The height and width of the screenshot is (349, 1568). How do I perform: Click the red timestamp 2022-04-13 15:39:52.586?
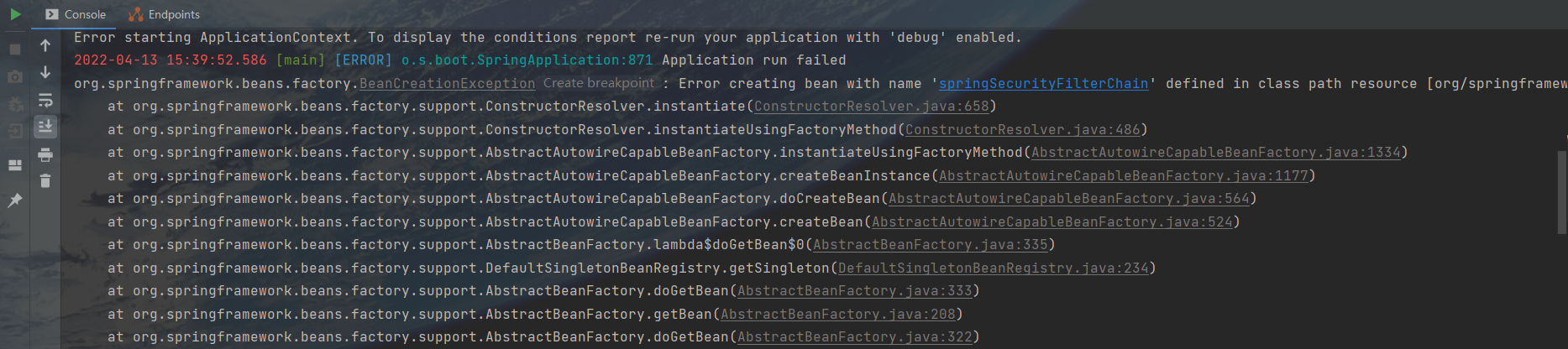tap(170, 60)
